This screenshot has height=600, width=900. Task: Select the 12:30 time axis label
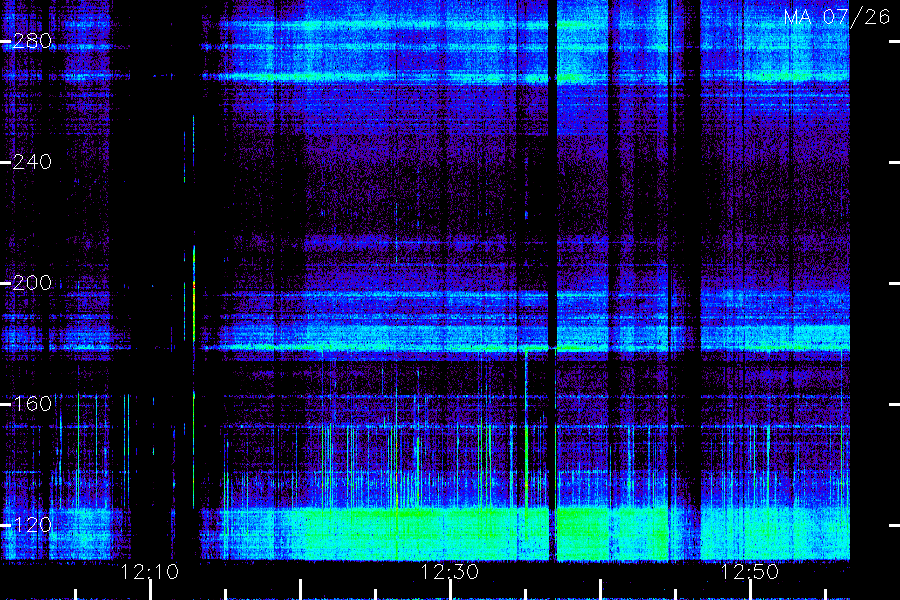click(x=449, y=572)
